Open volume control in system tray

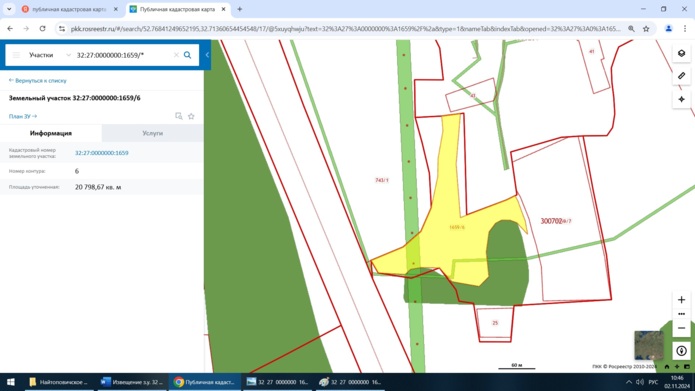click(x=640, y=382)
